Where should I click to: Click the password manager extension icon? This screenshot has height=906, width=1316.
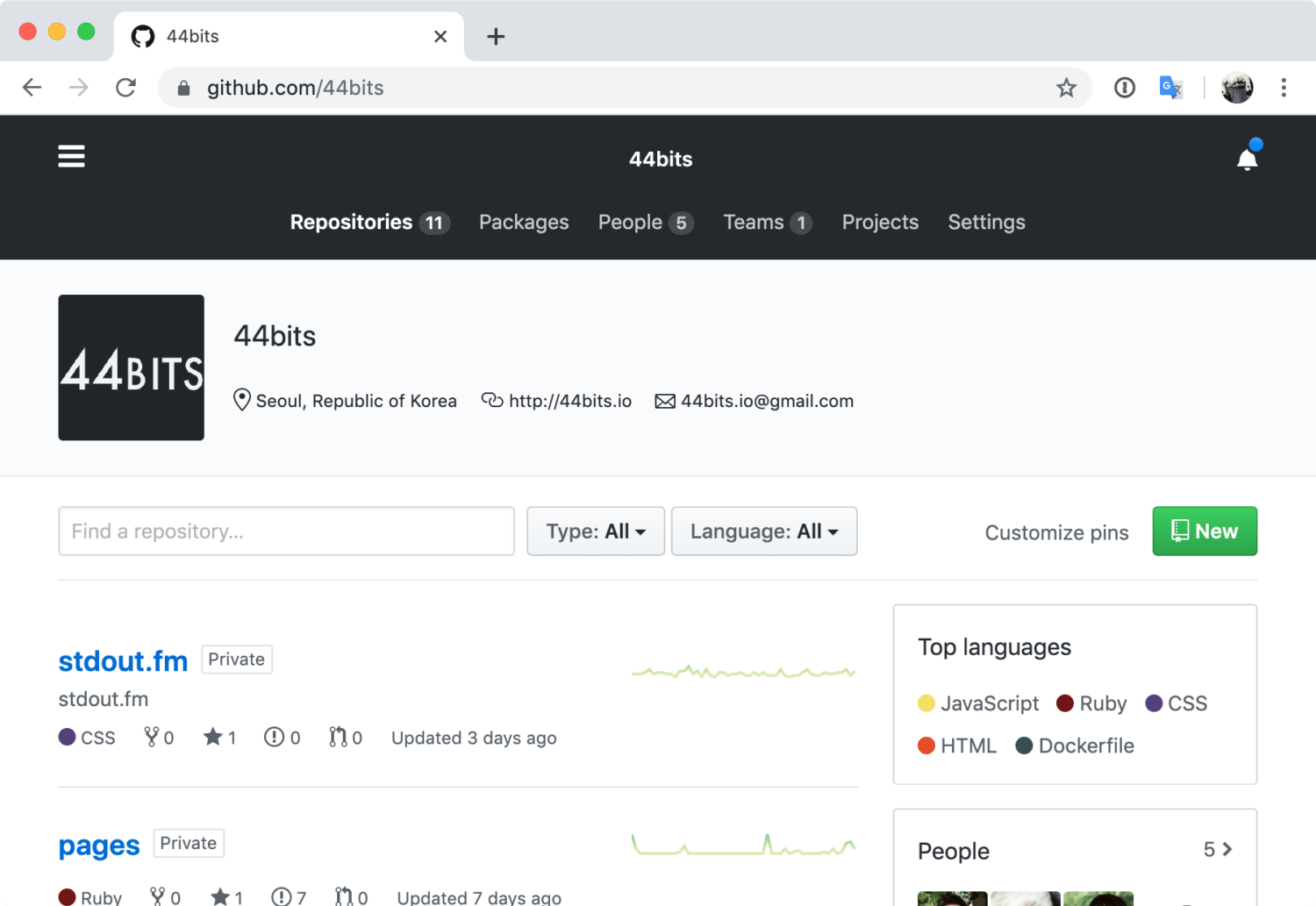1124,88
